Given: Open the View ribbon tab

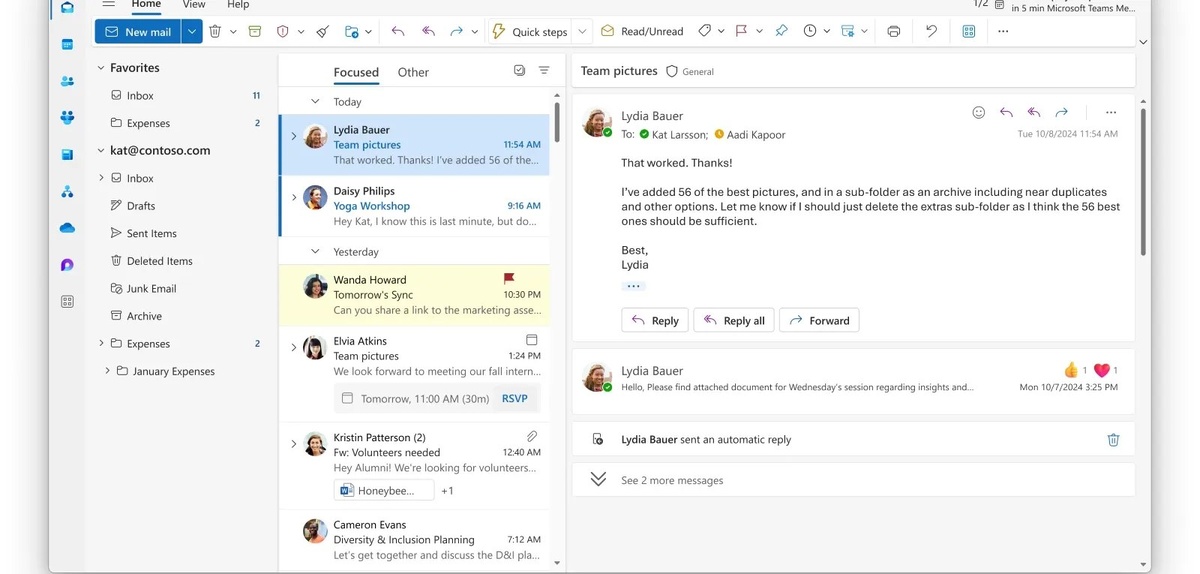Looking at the screenshot, I should tap(194, 5).
